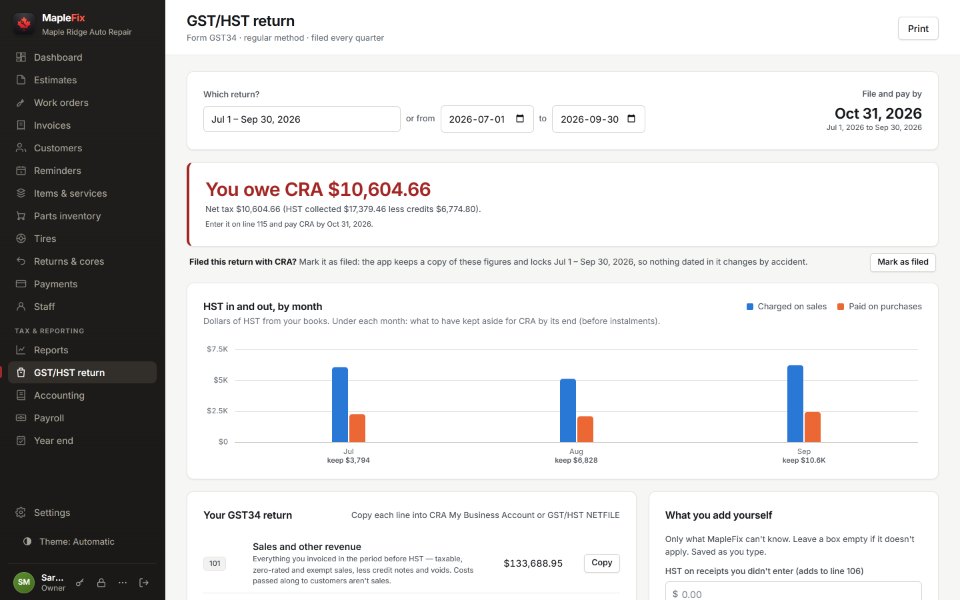Click the $133,688.95 revenue amount
Image resolution: width=960 pixels, height=600 pixels.
(533, 563)
